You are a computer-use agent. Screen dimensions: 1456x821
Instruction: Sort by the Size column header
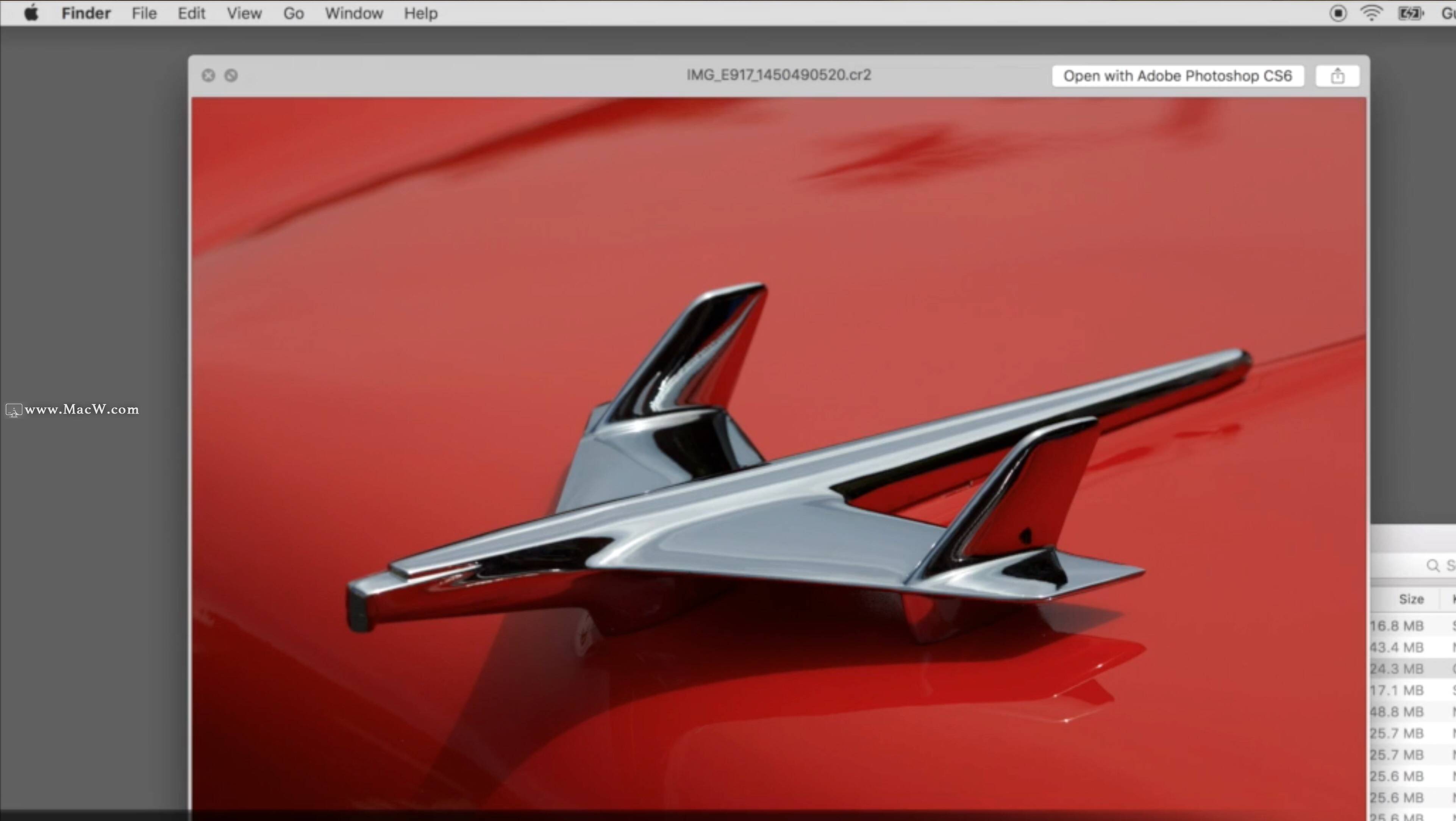(x=1411, y=599)
